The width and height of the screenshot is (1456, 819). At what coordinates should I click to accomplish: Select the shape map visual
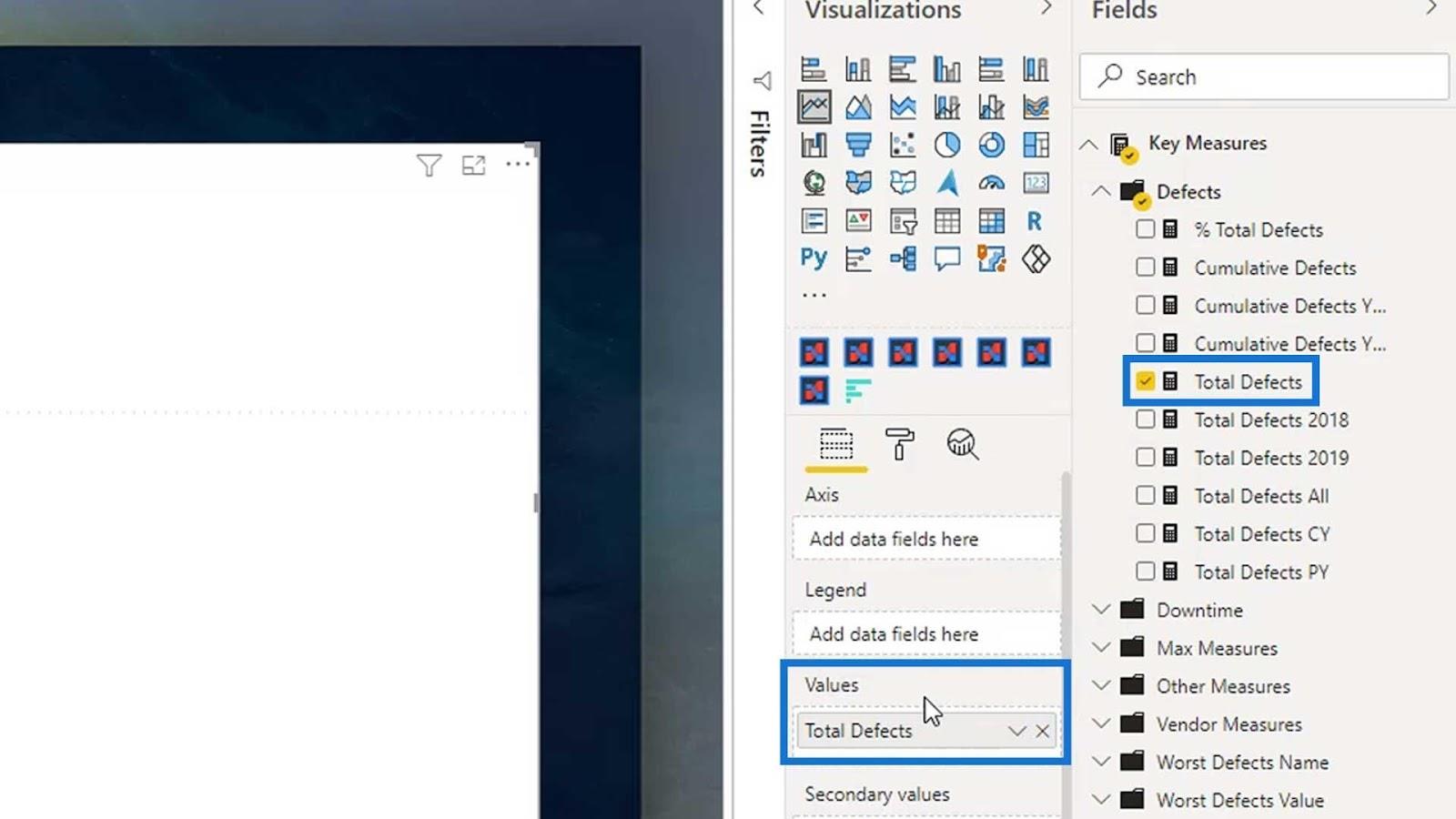click(903, 183)
